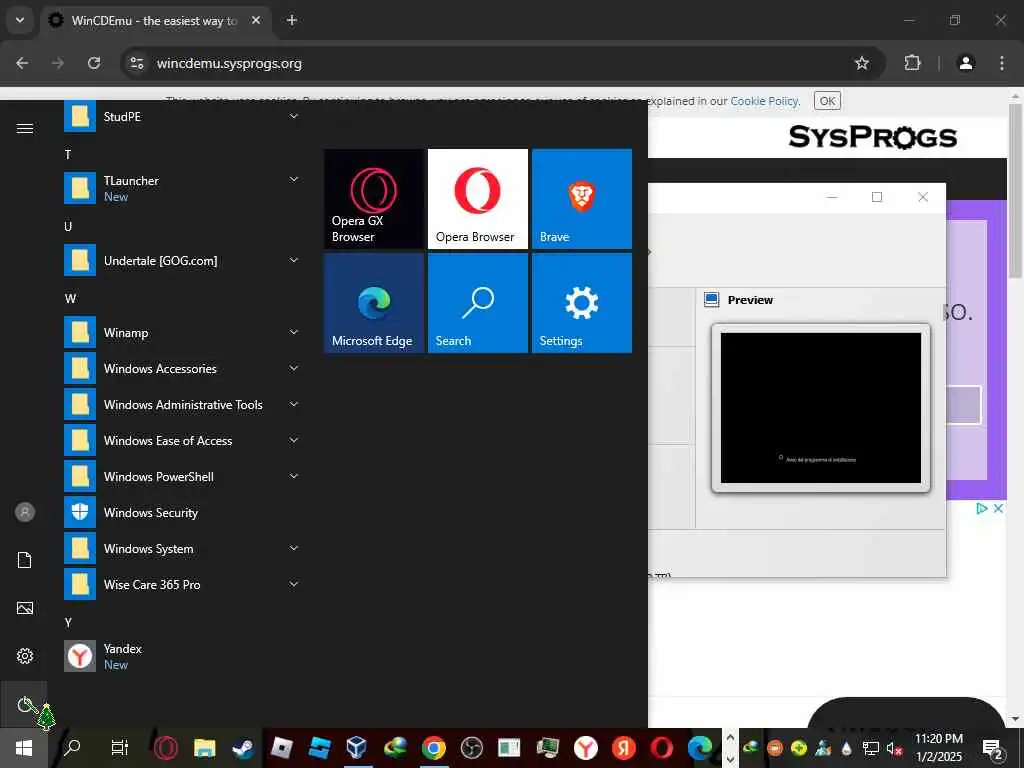Viewport: 1024px width, 768px height.
Task: Close the WinCDEmu tab
Action: click(256, 20)
